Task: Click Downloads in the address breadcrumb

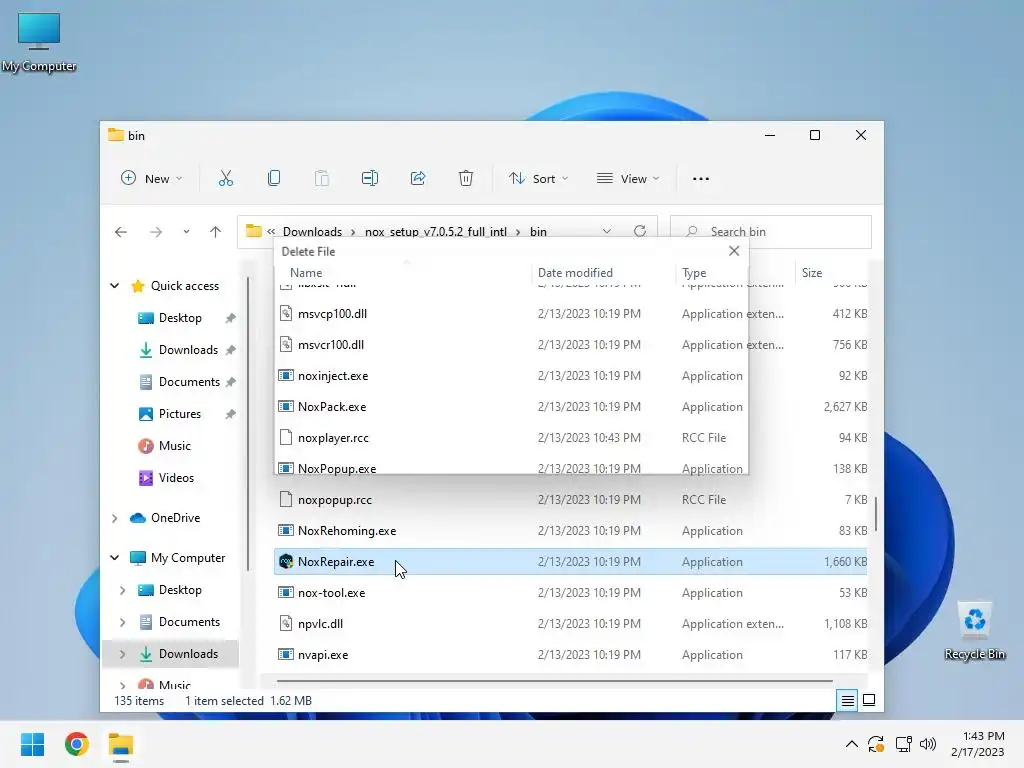Action: [312, 232]
